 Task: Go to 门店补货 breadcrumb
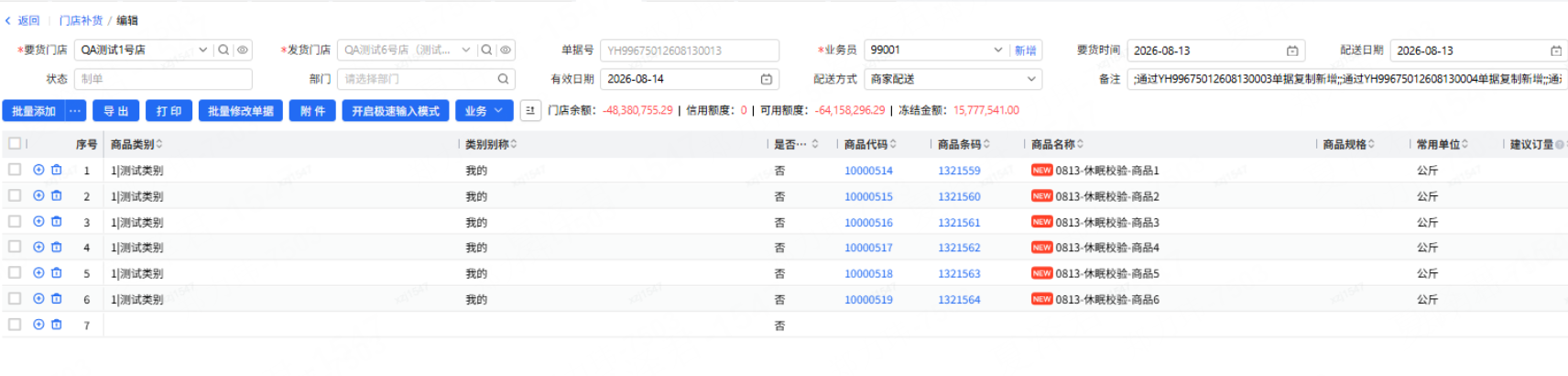pos(81,20)
